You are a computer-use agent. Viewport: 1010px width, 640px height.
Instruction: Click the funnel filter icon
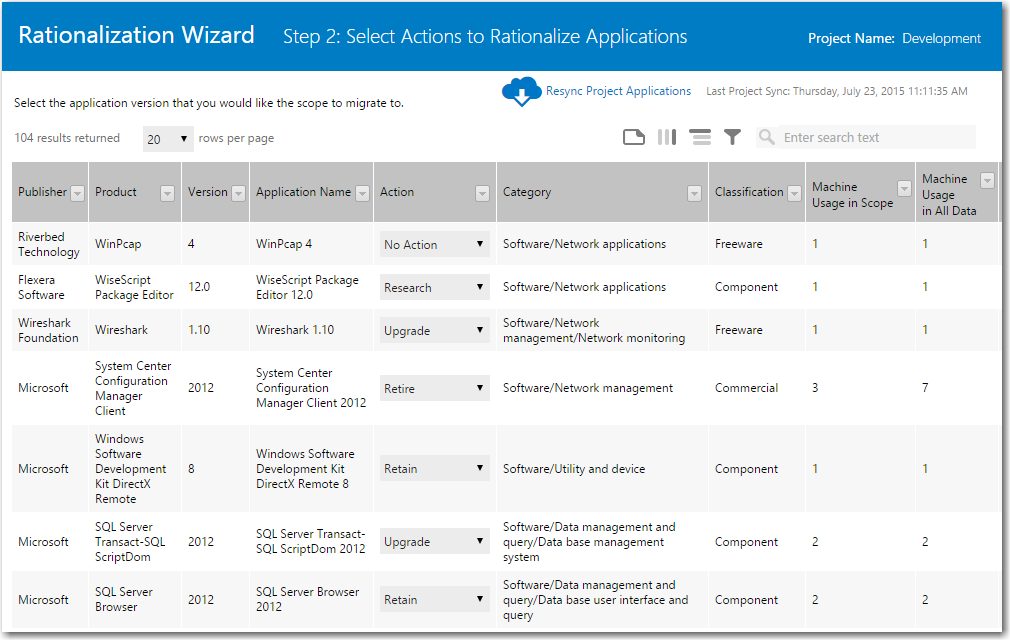(x=732, y=137)
